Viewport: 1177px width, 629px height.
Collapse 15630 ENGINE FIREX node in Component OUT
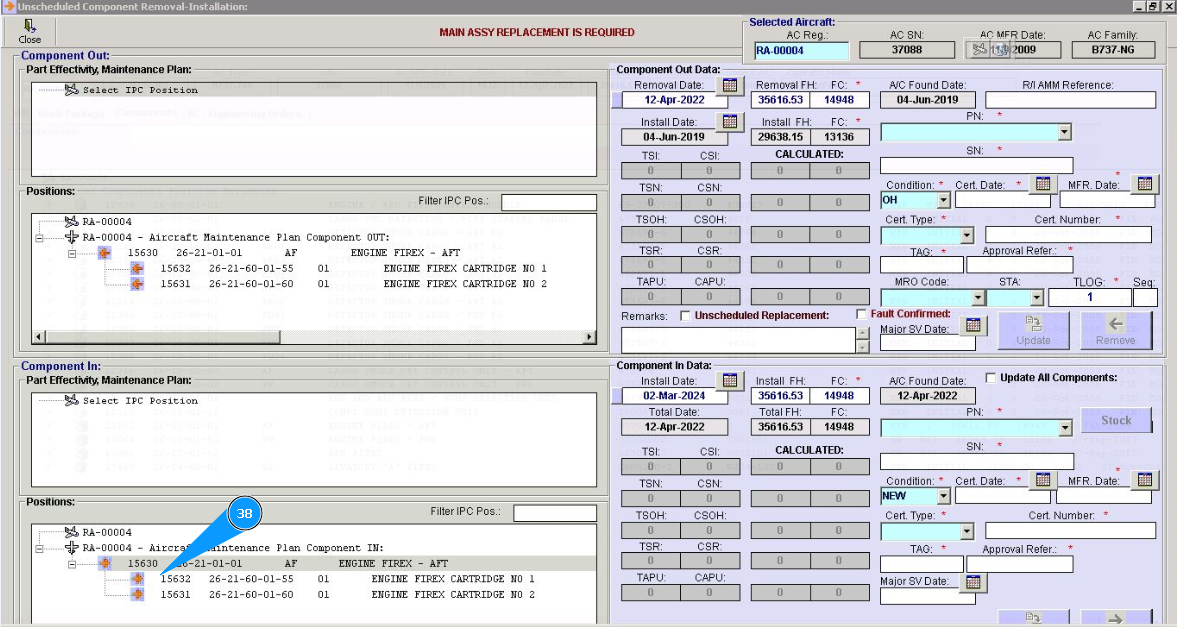73,254
